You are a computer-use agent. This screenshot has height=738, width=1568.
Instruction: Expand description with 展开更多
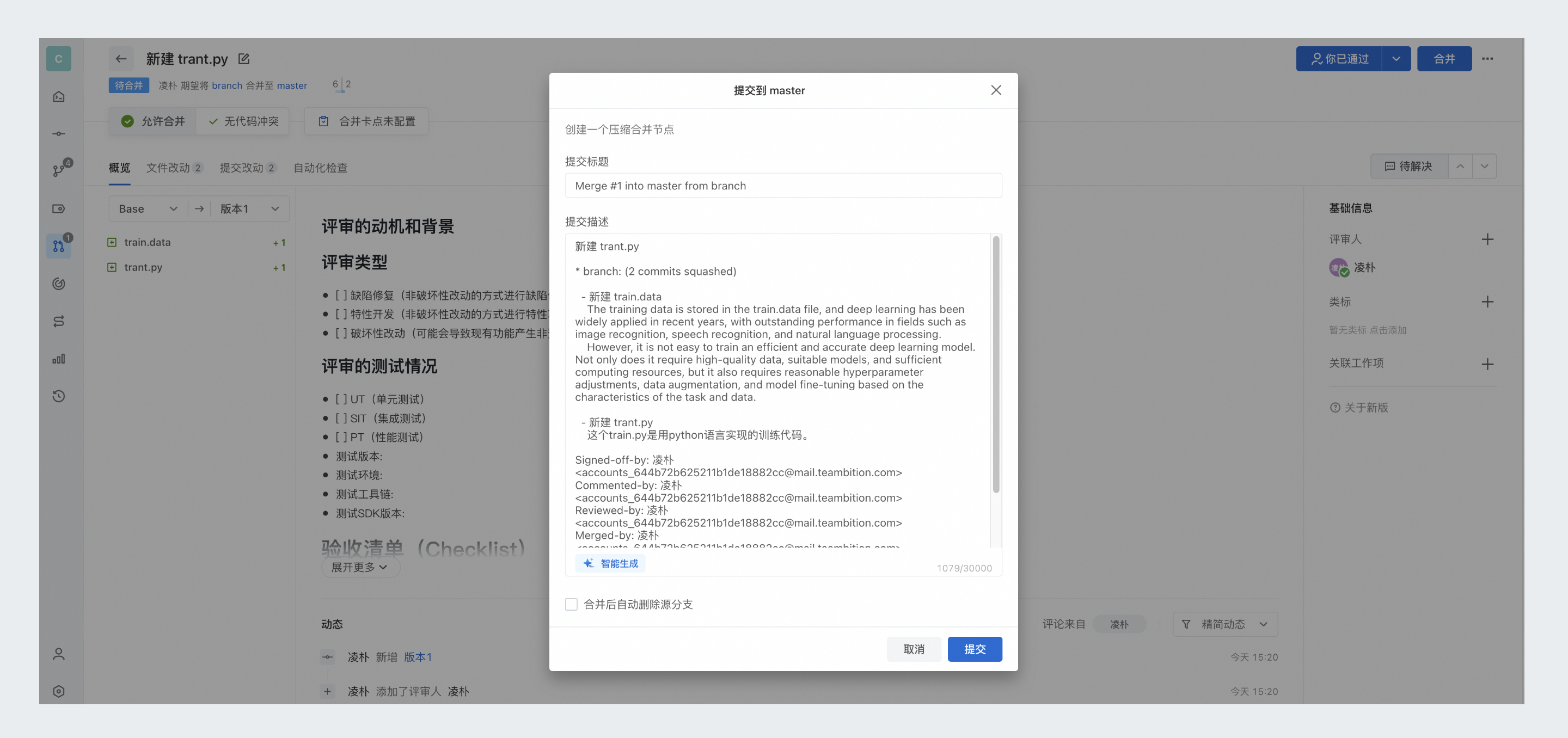[360, 567]
